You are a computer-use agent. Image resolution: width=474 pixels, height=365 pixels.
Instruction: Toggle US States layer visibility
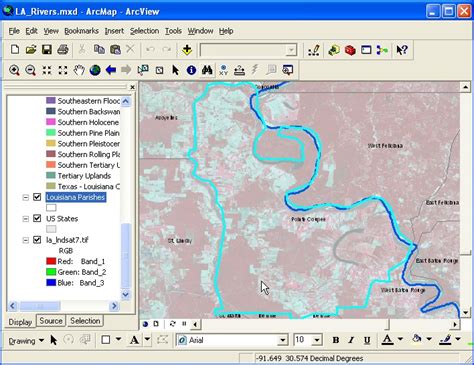tap(37, 219)
